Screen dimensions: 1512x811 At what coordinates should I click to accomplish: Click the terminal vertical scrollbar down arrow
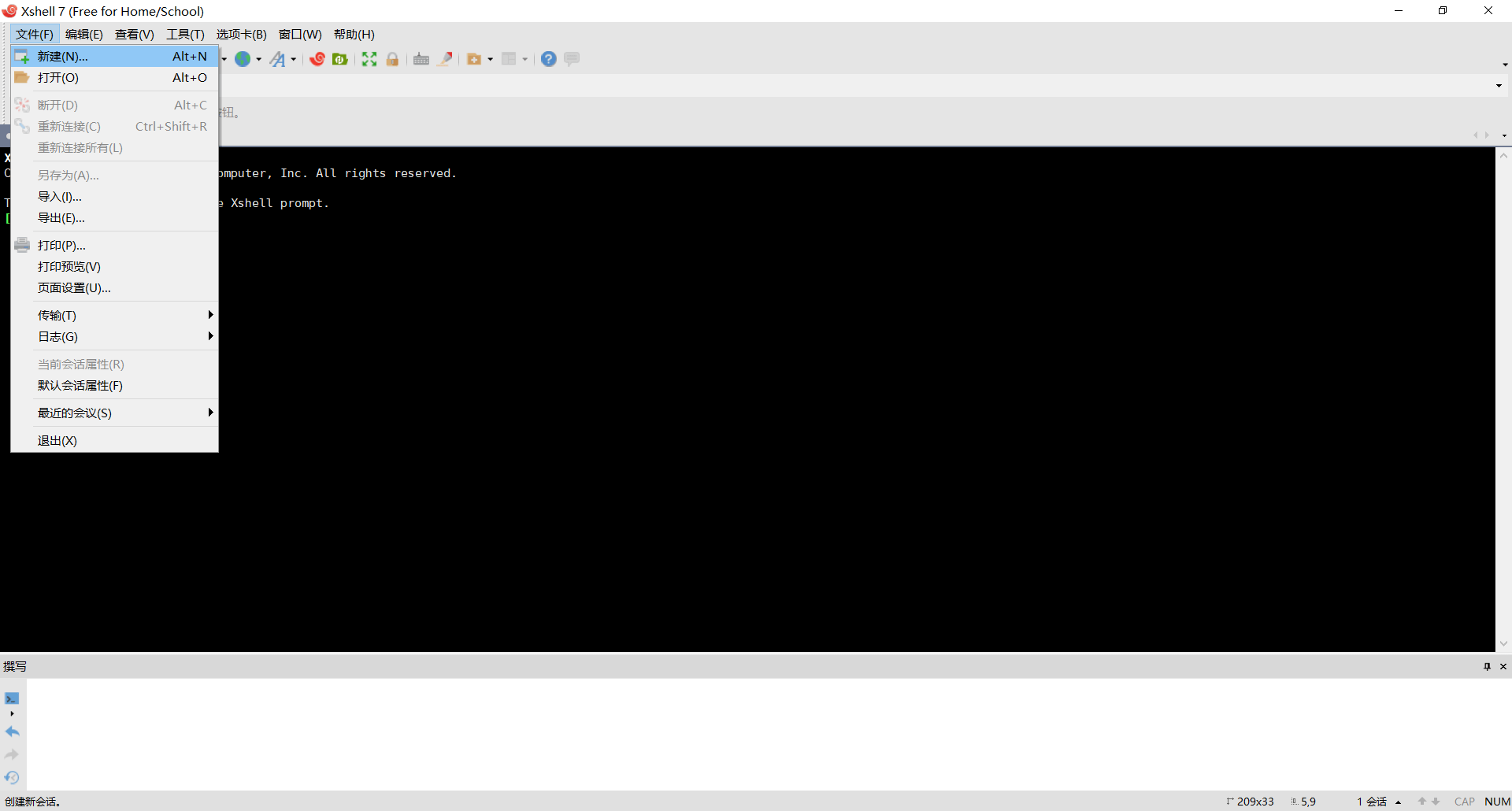pyautogui.click(x=1503, y=643)
